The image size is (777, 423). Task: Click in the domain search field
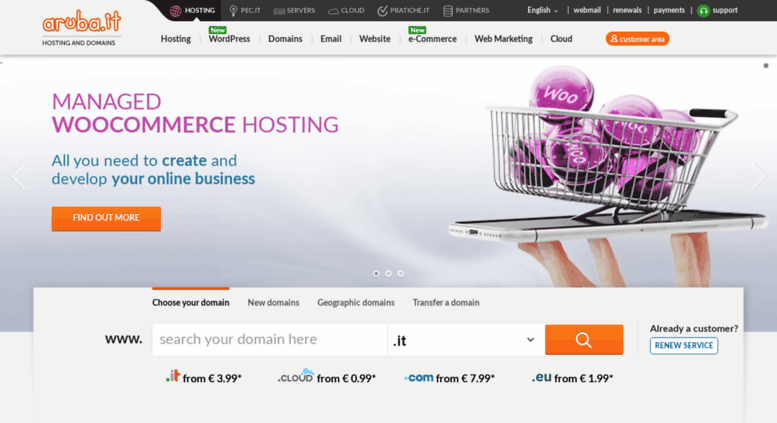[x=270, y=340]
